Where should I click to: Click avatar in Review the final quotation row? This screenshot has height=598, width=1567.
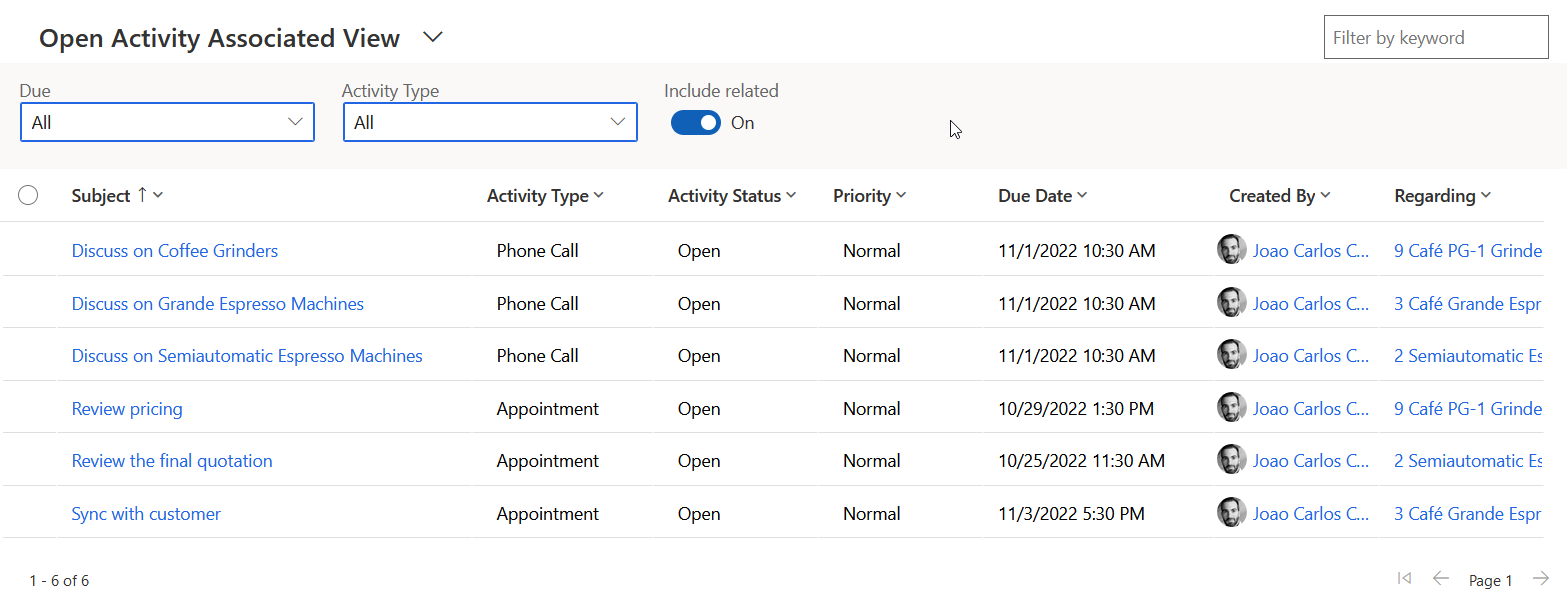pyautogui.click(x=1231, y=460)
